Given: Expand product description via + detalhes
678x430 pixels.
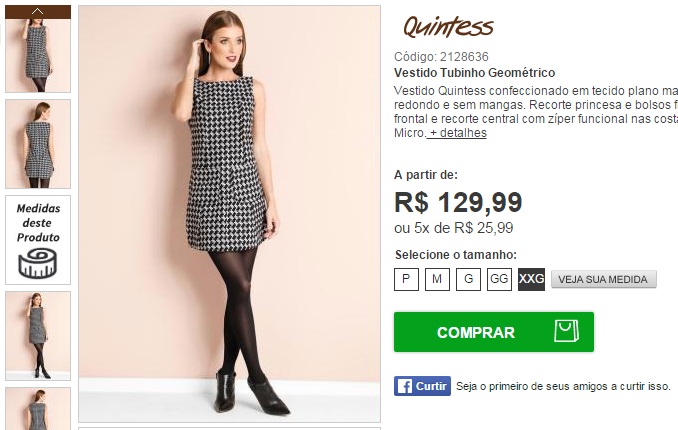Looking at the screenshot, I should point(457,133).
